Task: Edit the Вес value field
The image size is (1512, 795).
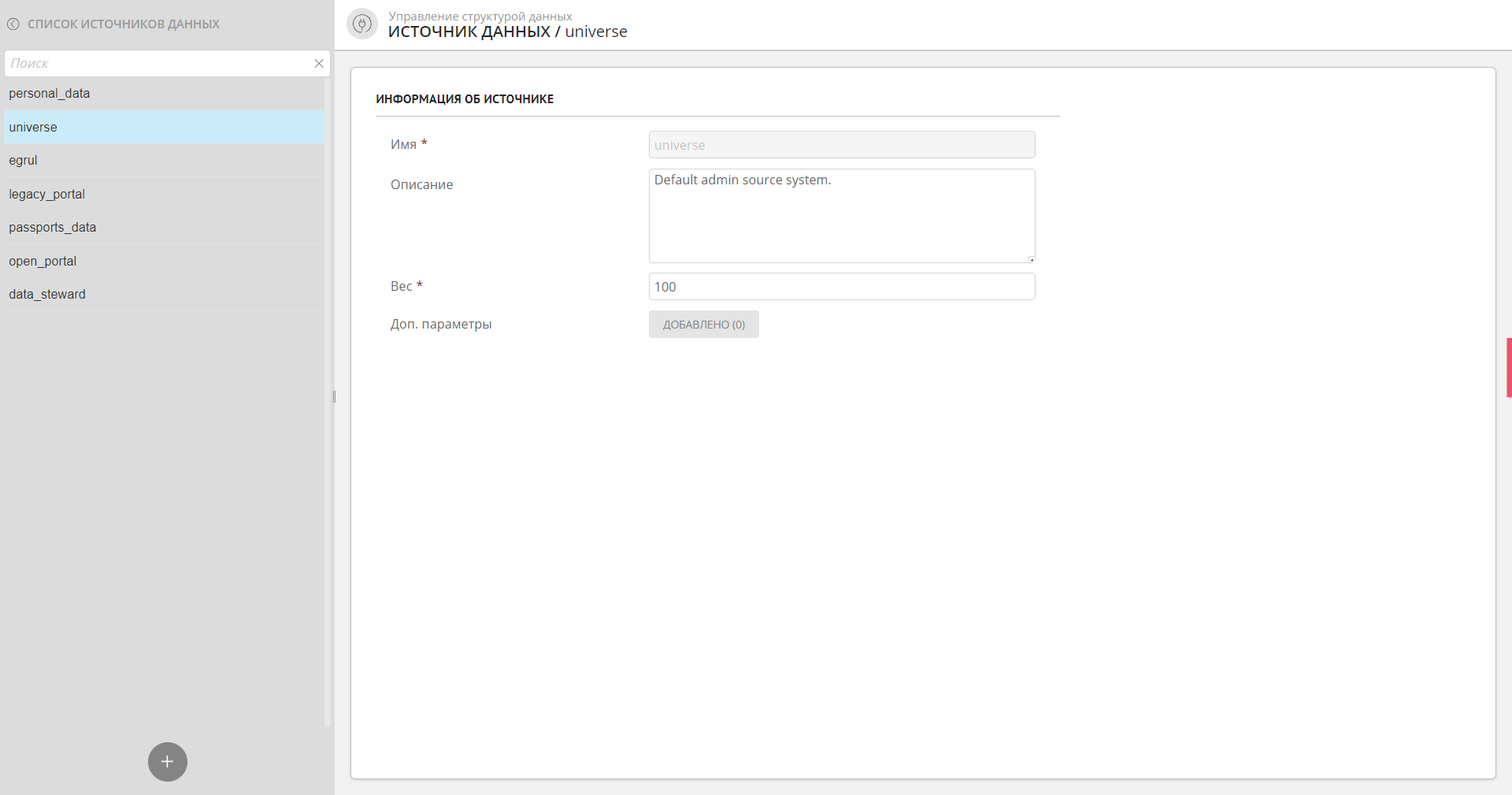Action: pyautogui.click(x=842, y=287)
